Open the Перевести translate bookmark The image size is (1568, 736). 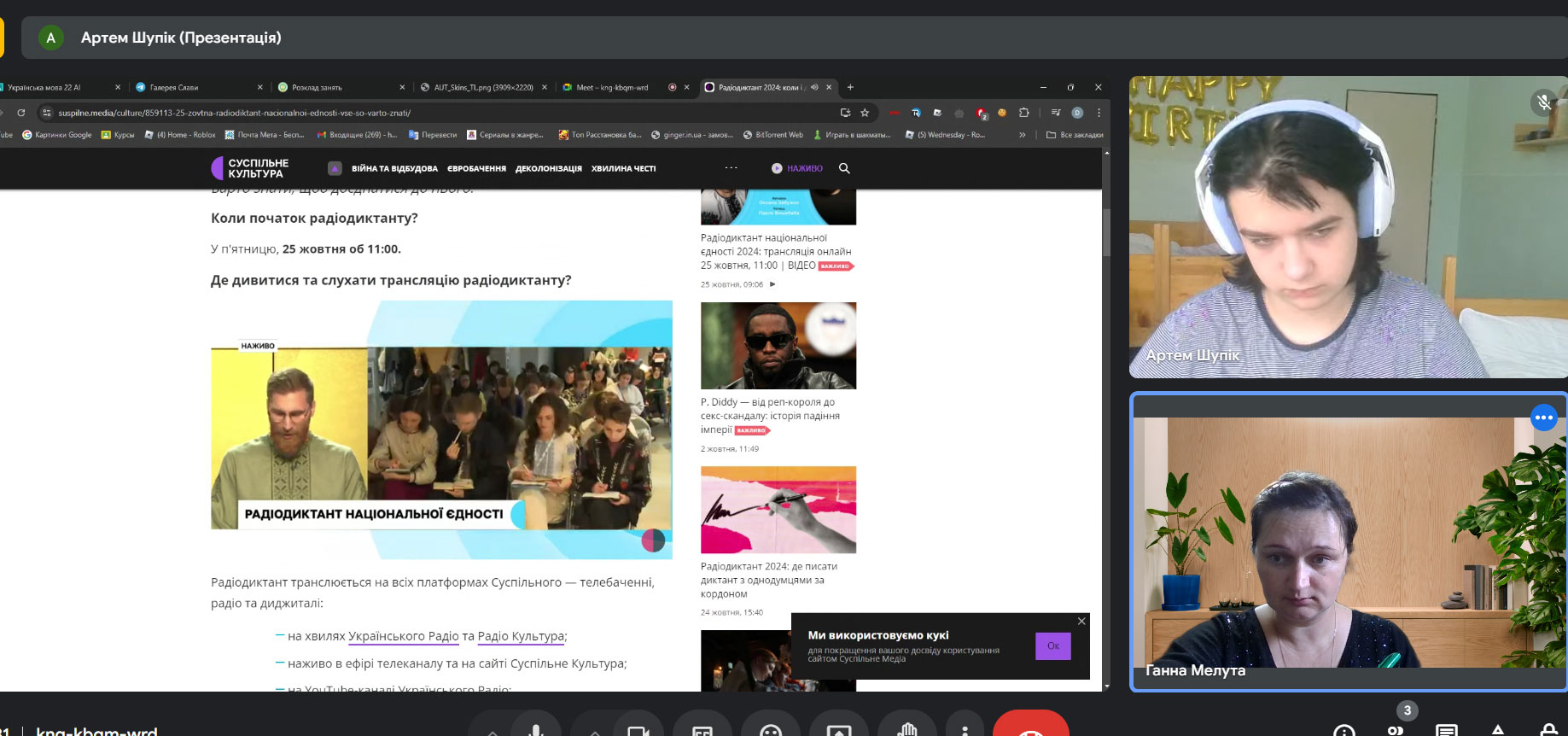pos(433,135)
